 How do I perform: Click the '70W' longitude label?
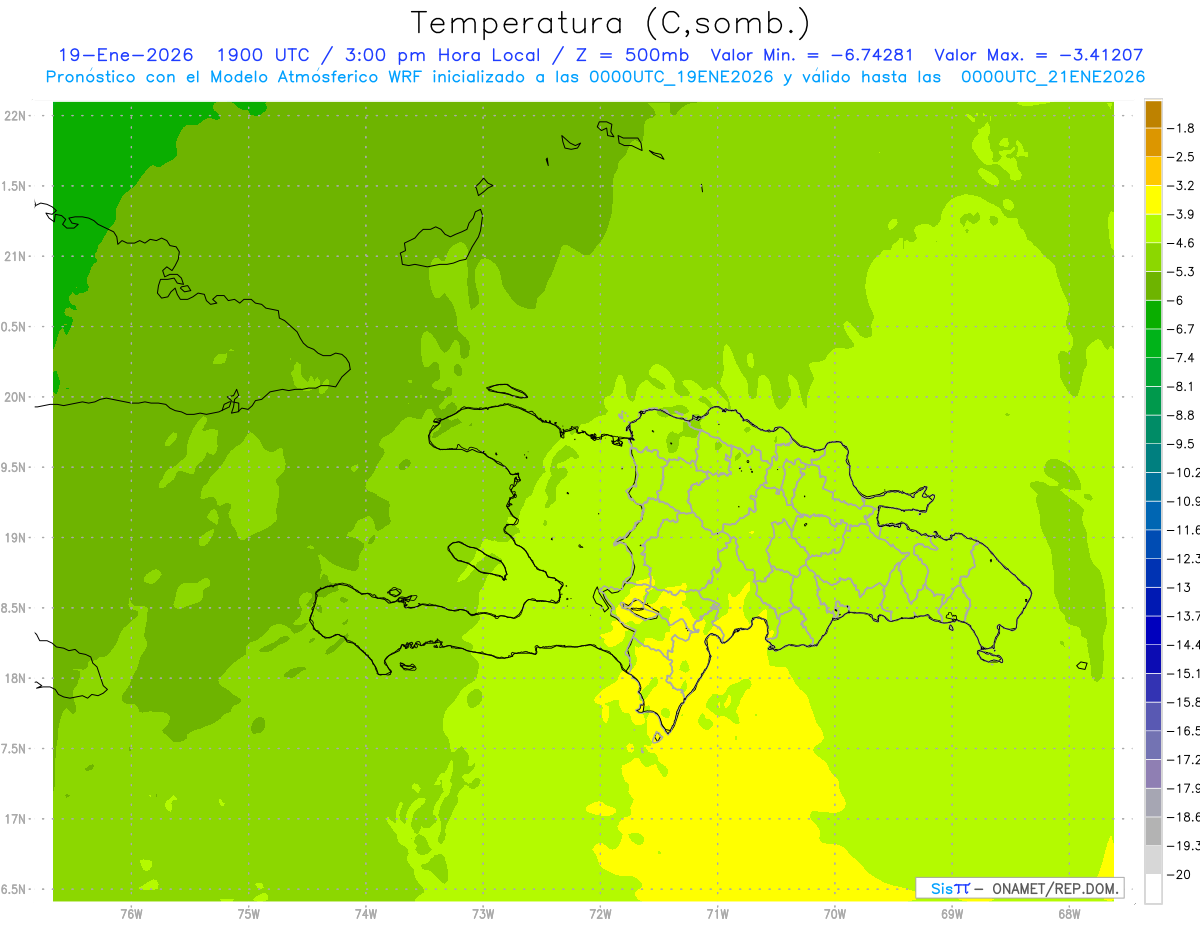coord(834,913)
